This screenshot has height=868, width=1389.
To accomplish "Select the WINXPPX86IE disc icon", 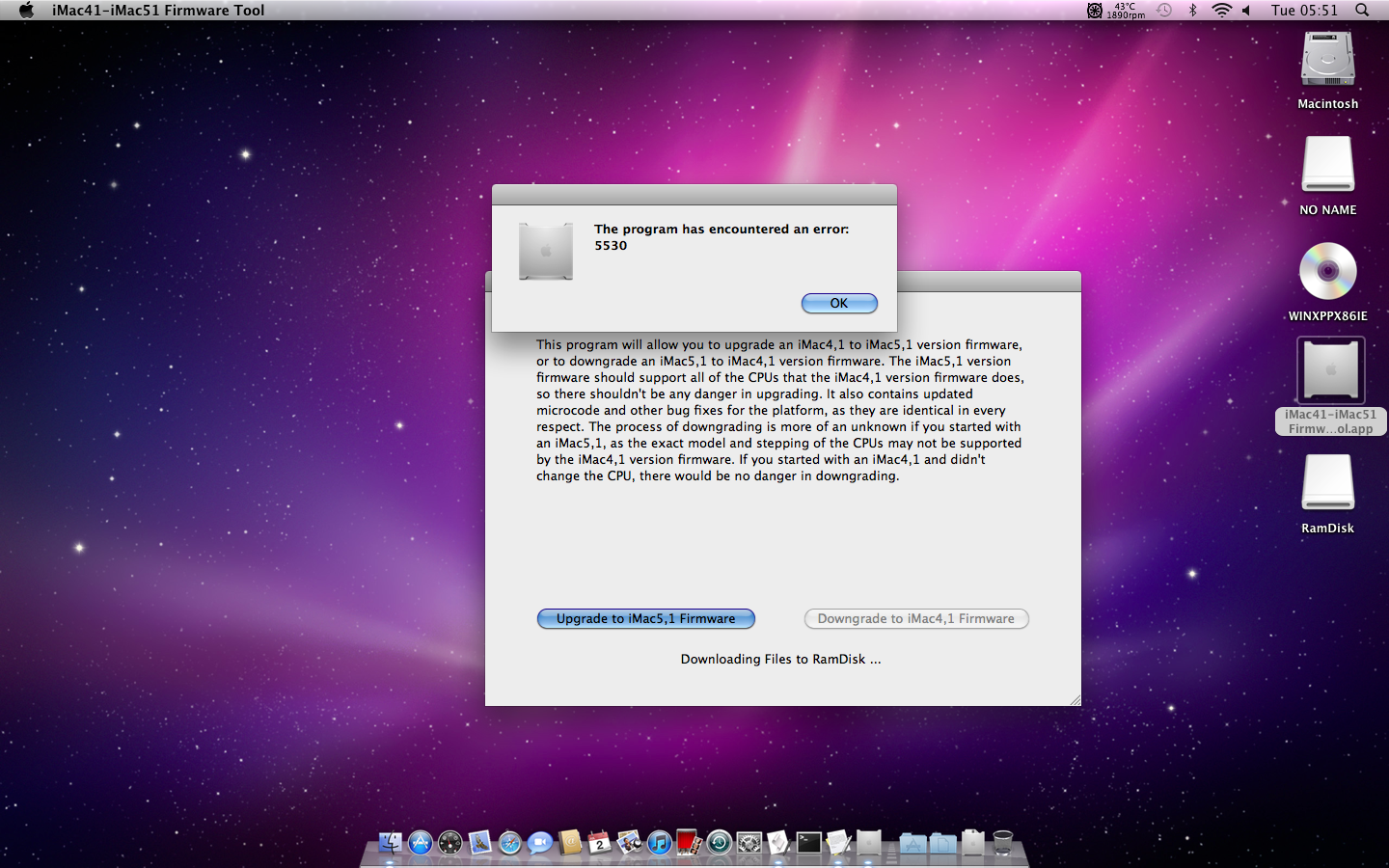I will click(1328, 282).
